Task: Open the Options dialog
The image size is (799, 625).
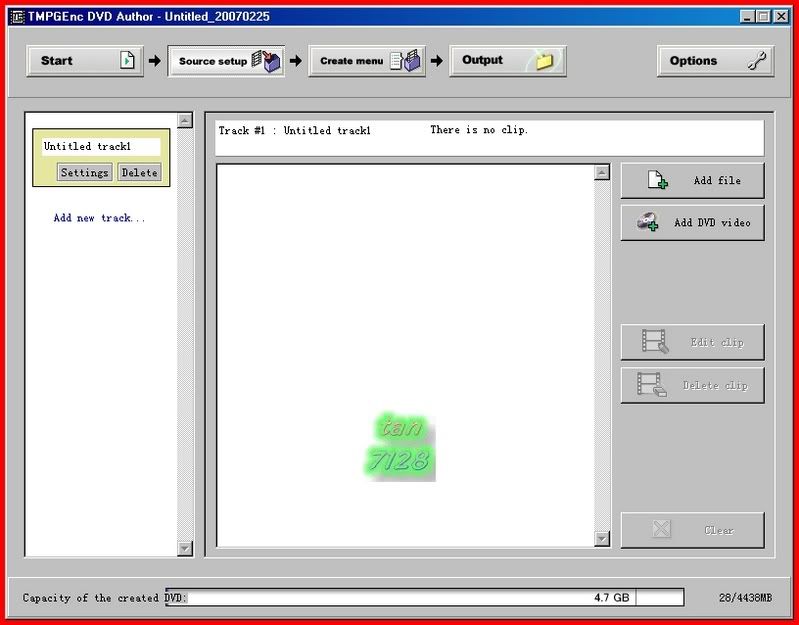Action: (x=715, y=61)
